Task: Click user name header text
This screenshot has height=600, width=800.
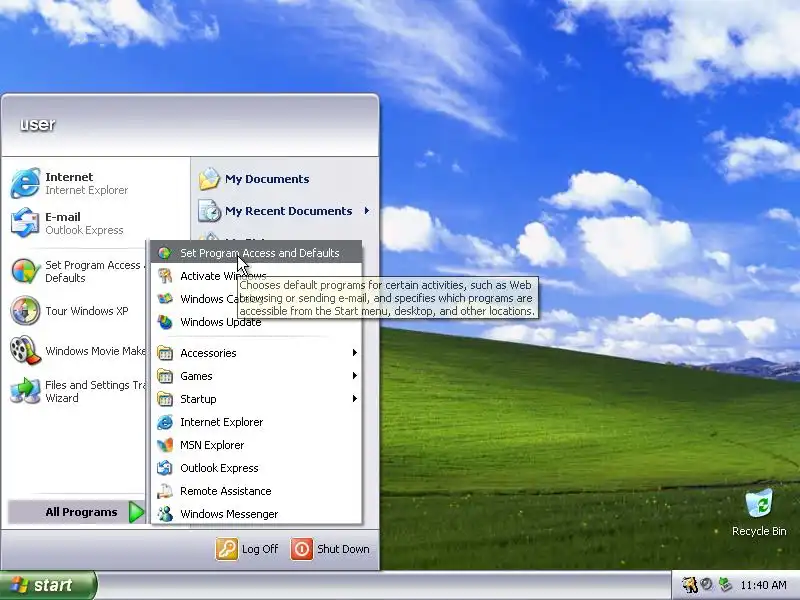Action: [x=37, y=124]
